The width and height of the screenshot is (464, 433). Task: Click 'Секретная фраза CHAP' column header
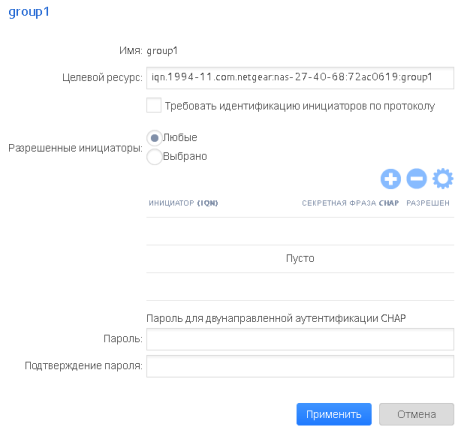pos(350,203)
